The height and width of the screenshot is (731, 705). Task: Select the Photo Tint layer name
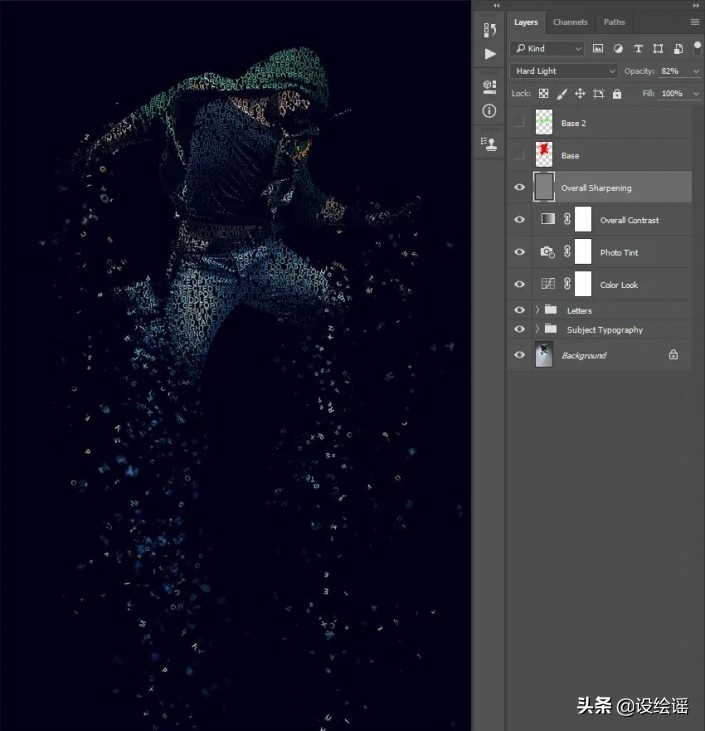click(x=619, y=253)
